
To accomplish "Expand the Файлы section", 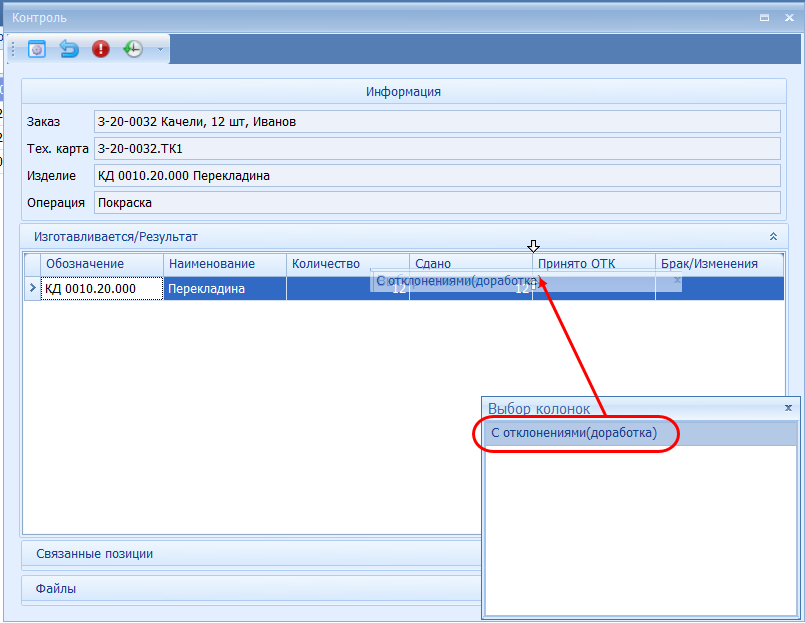I will (x=250, y=589).
